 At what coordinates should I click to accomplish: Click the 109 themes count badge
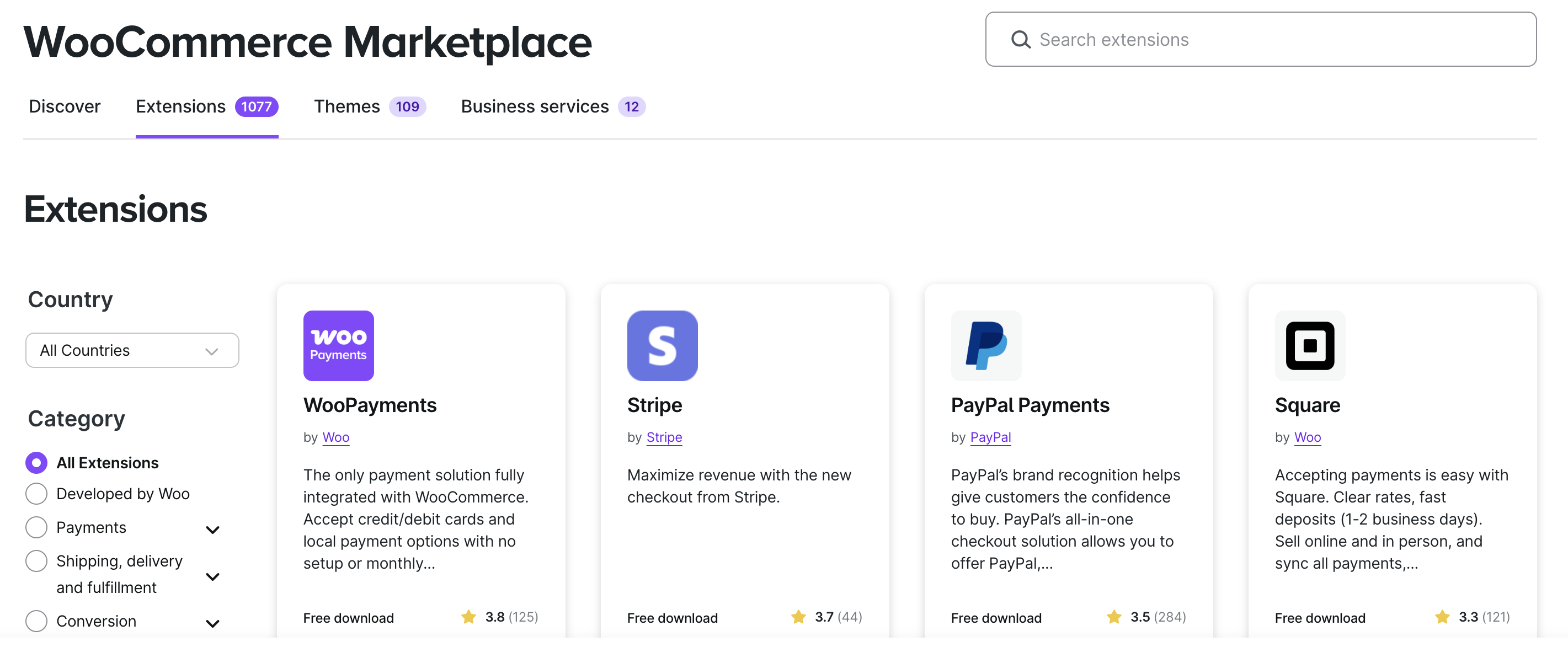407,106
